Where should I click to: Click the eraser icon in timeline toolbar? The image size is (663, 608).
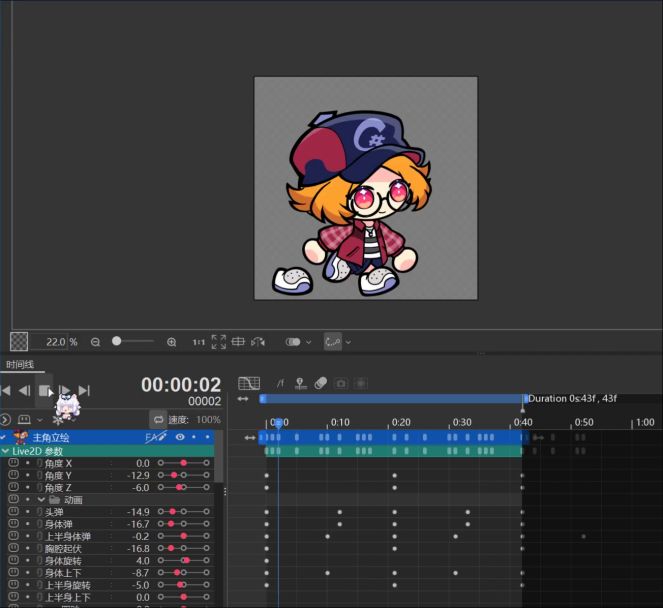[x=320, y=383]
